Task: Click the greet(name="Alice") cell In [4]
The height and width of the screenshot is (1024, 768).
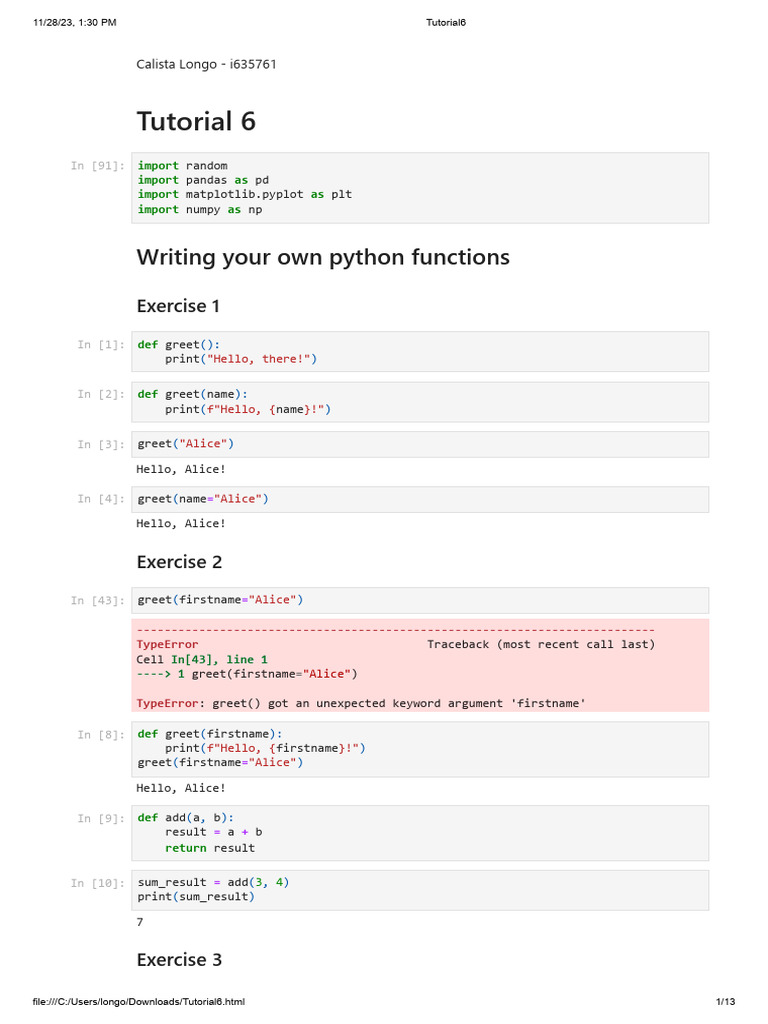Action: tap(420, 499)
